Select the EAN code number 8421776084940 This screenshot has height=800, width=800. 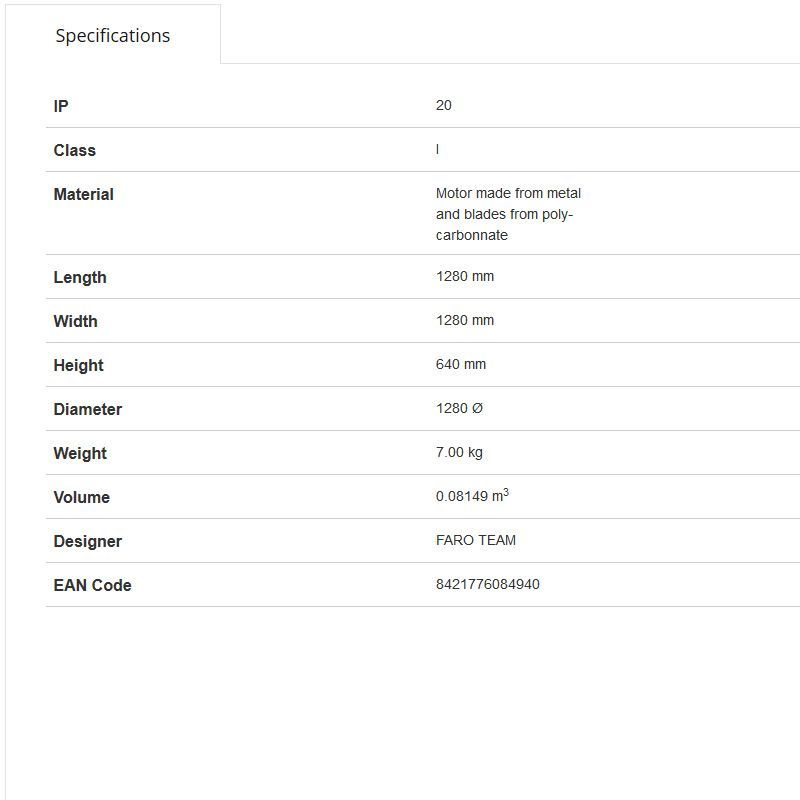pos(488,584)
